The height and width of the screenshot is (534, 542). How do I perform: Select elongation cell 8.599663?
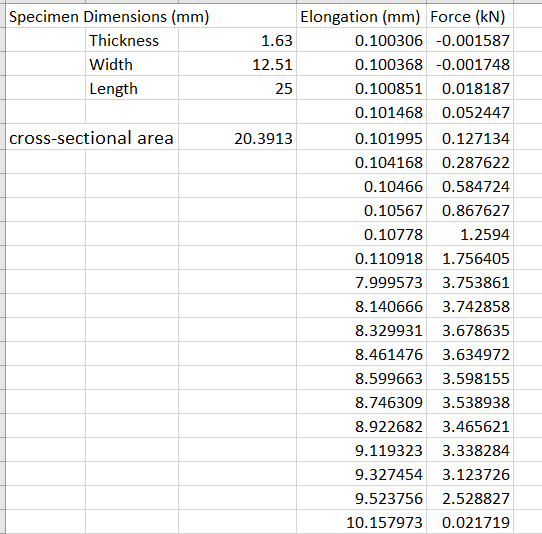tap(362, 378)
